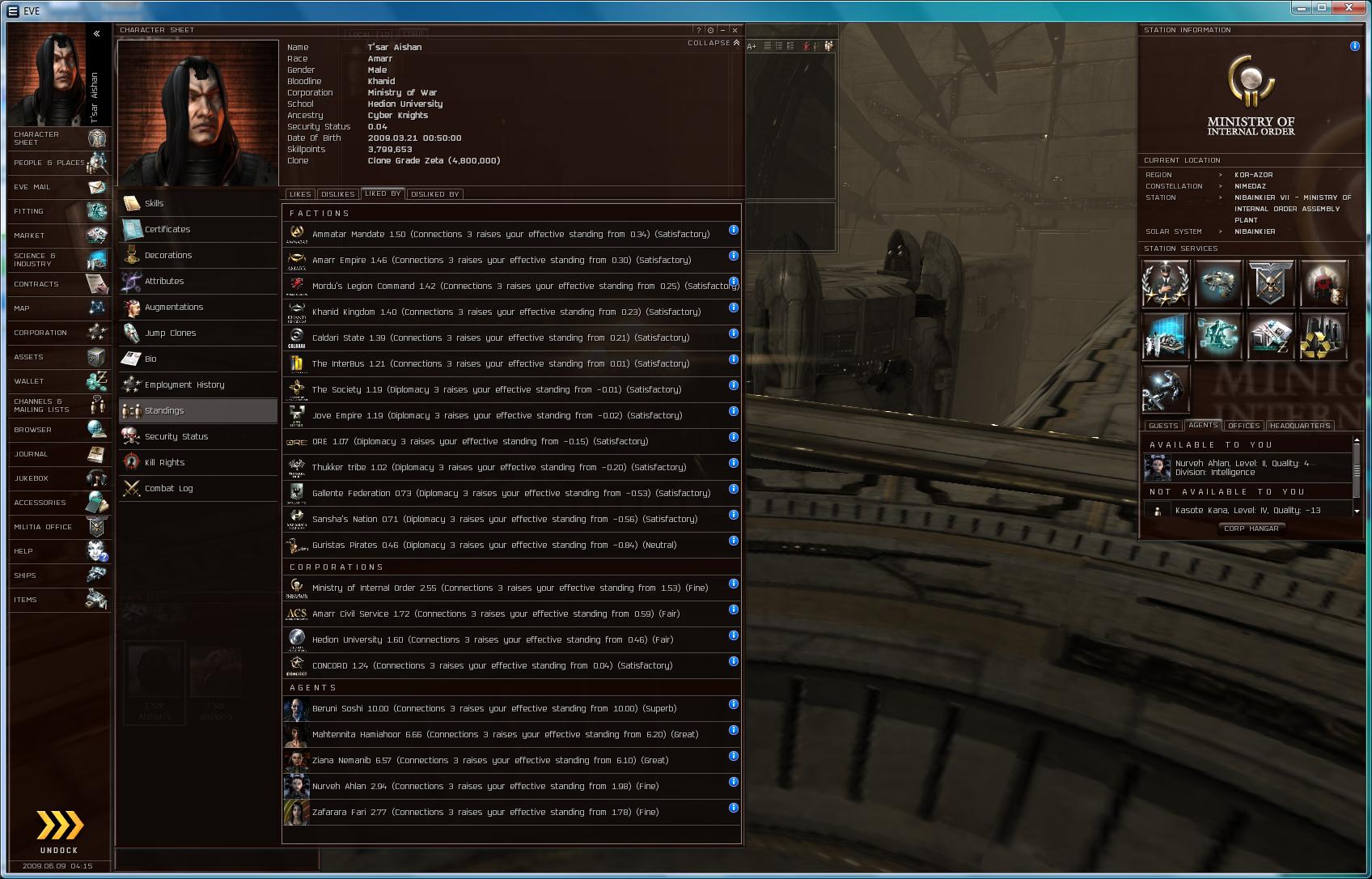The height and width of the screenshot is (879, 1372).
Task: Click the station agents list scrollbar
Action: (x=1357, y=475)
